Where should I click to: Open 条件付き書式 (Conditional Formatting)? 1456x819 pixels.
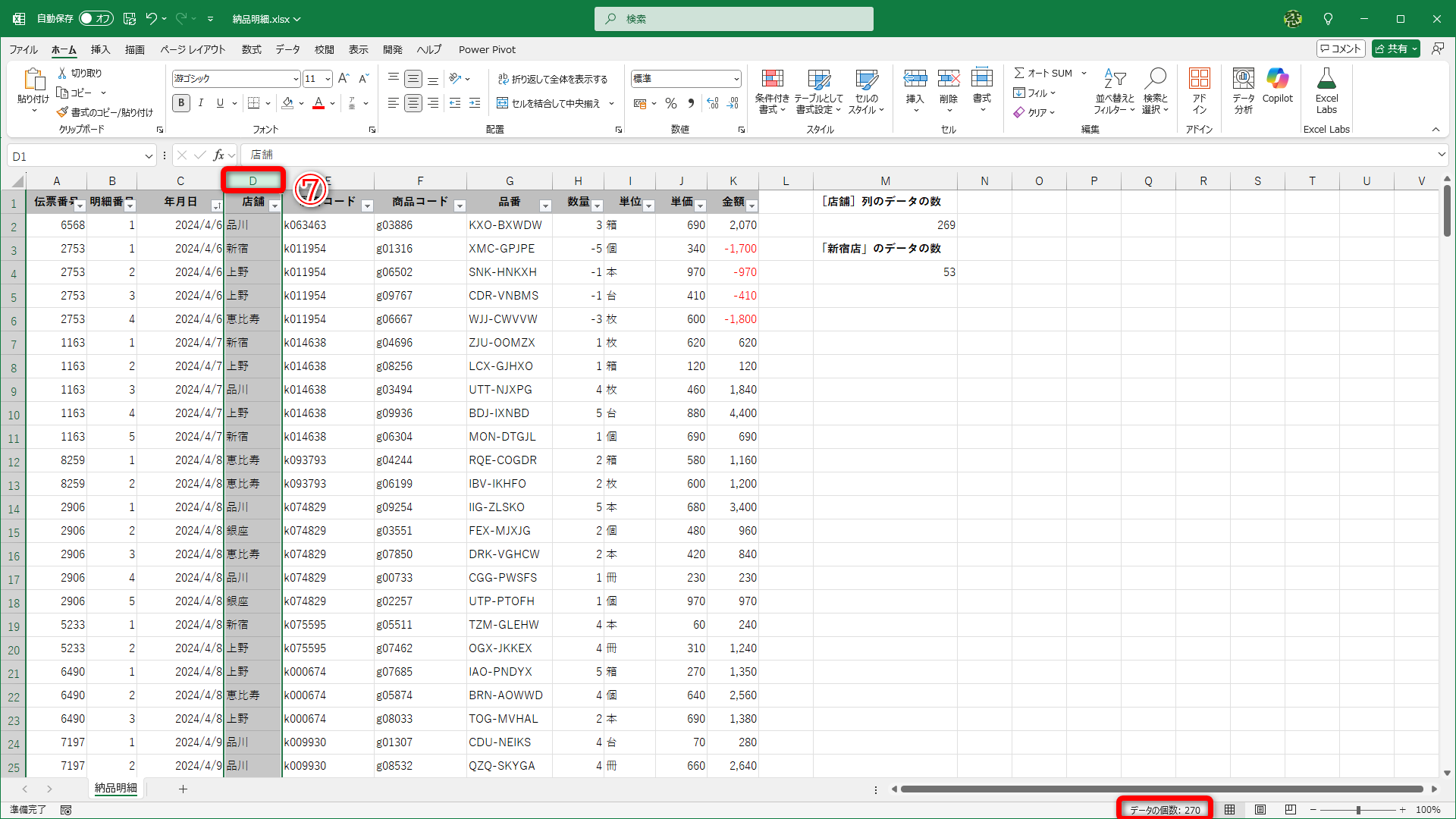pos(773,91)
